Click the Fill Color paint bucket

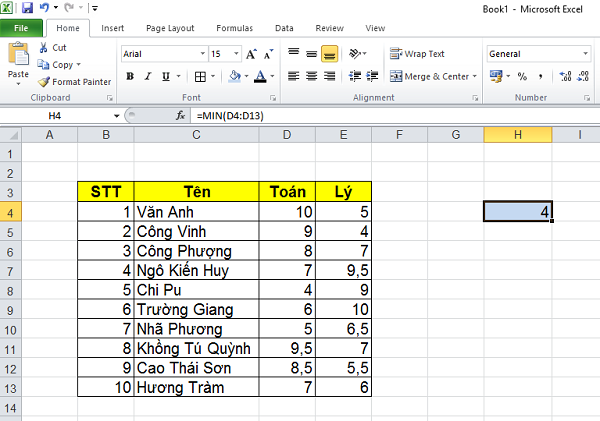coord(233,76)
